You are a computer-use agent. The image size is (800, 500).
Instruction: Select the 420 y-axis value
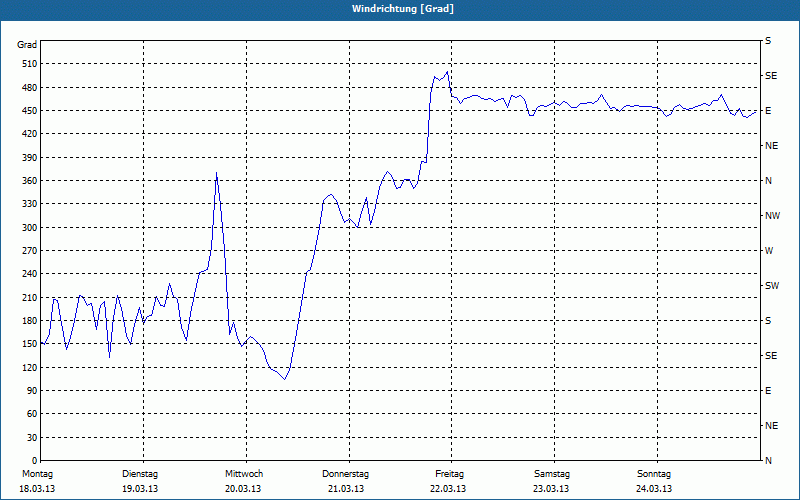pyautogui.click(x=30, y=134)
